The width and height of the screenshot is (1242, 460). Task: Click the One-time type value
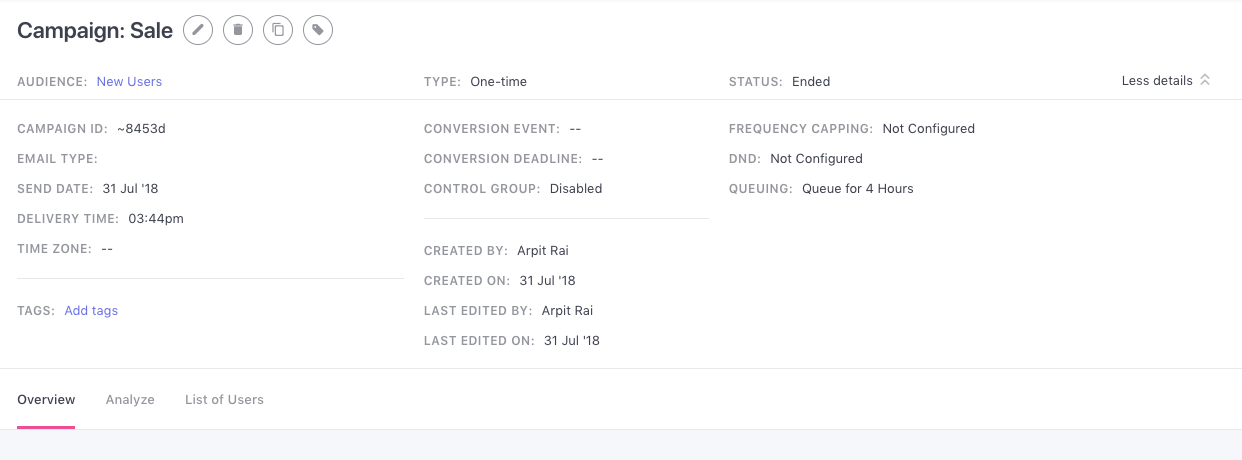[x=498, y=82]
